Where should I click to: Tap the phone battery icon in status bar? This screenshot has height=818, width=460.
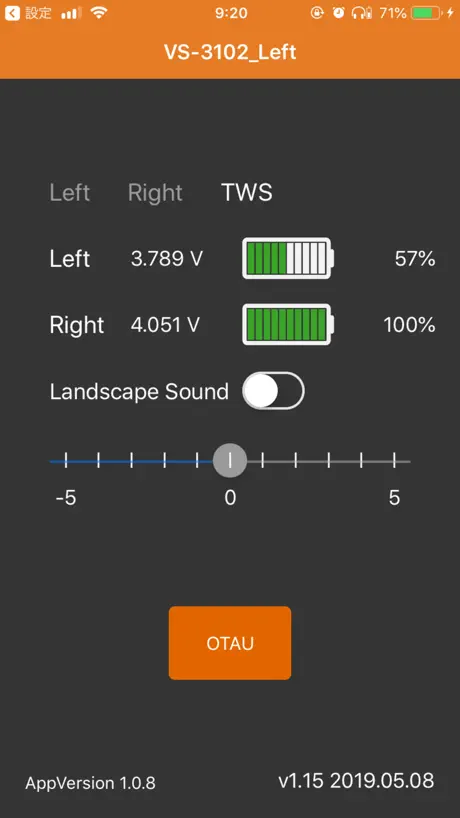pyautogui.click(x=426, y=14)
